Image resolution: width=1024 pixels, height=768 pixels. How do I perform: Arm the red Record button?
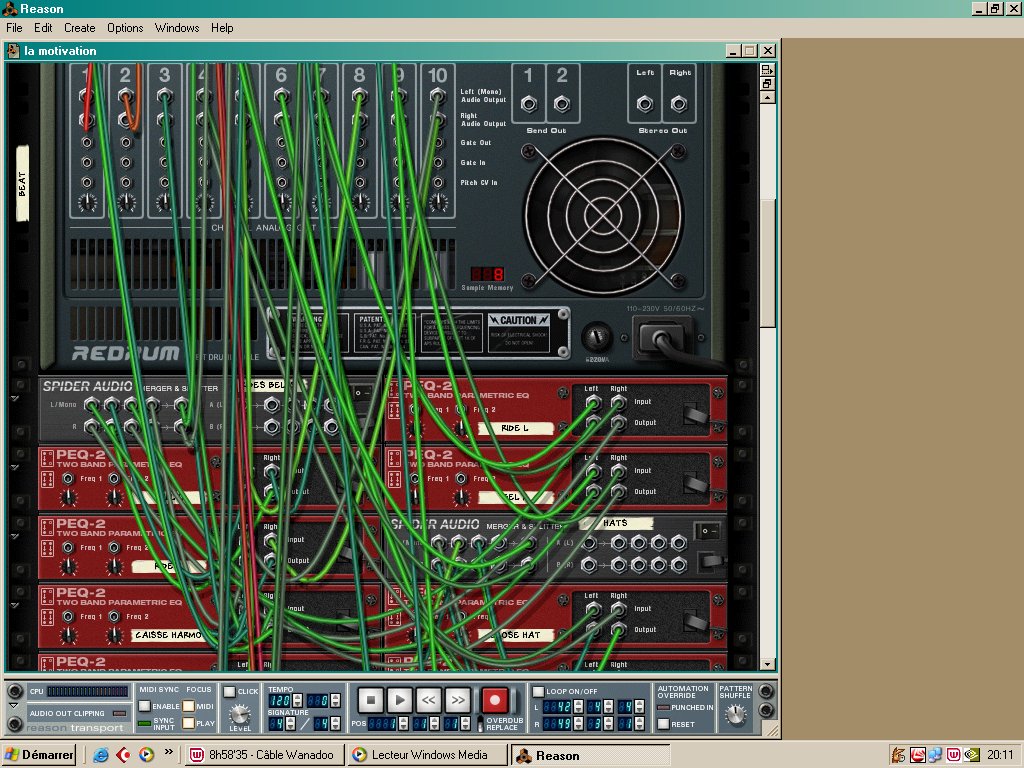click(x=494, y=701)
